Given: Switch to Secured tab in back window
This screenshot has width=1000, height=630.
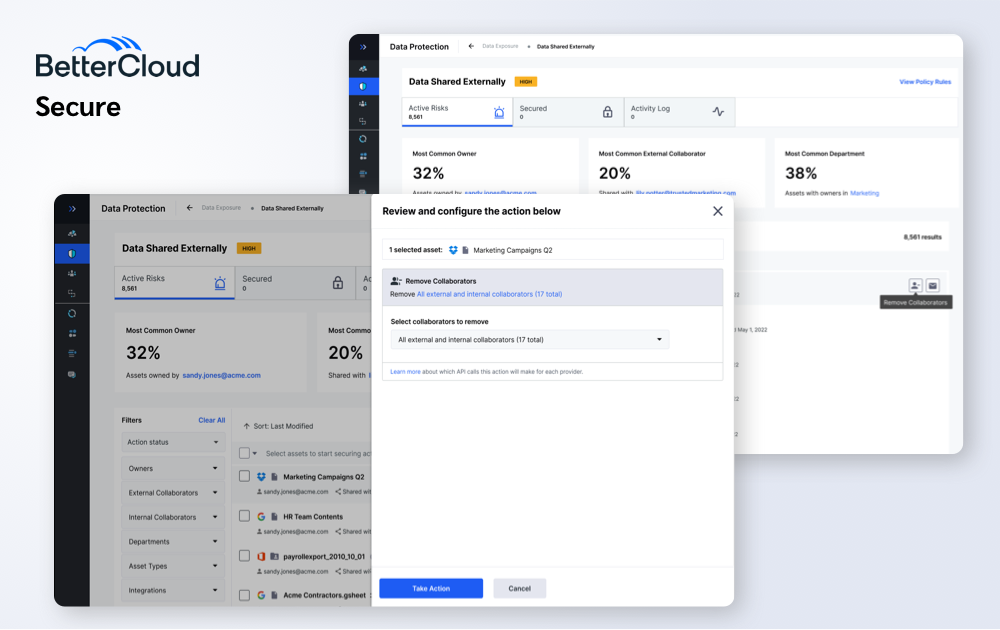Looking at the screenshot, I should pos(568,112).
